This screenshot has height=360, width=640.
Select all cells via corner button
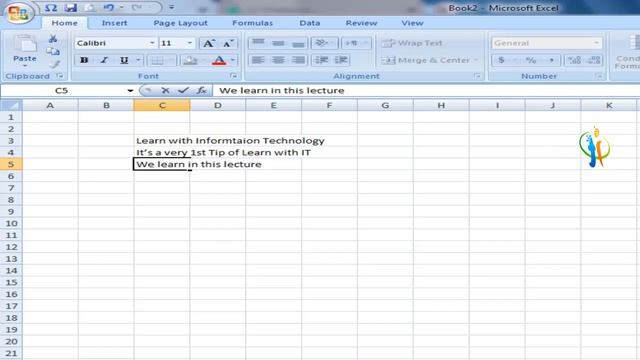(11, 105)
